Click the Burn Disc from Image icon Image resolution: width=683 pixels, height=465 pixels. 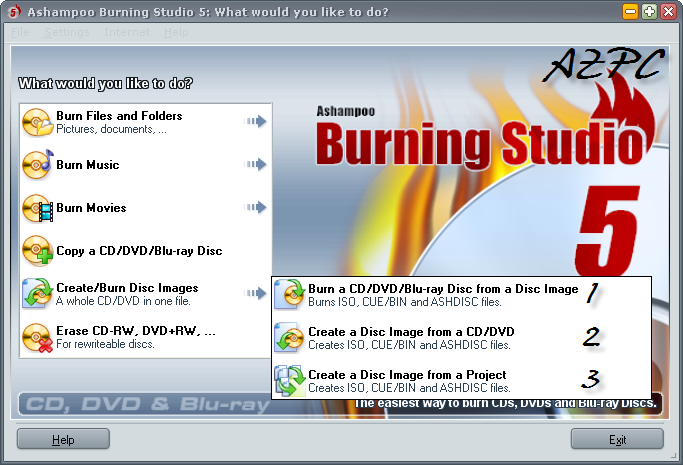pyautogui.click(x=290, y=294)
